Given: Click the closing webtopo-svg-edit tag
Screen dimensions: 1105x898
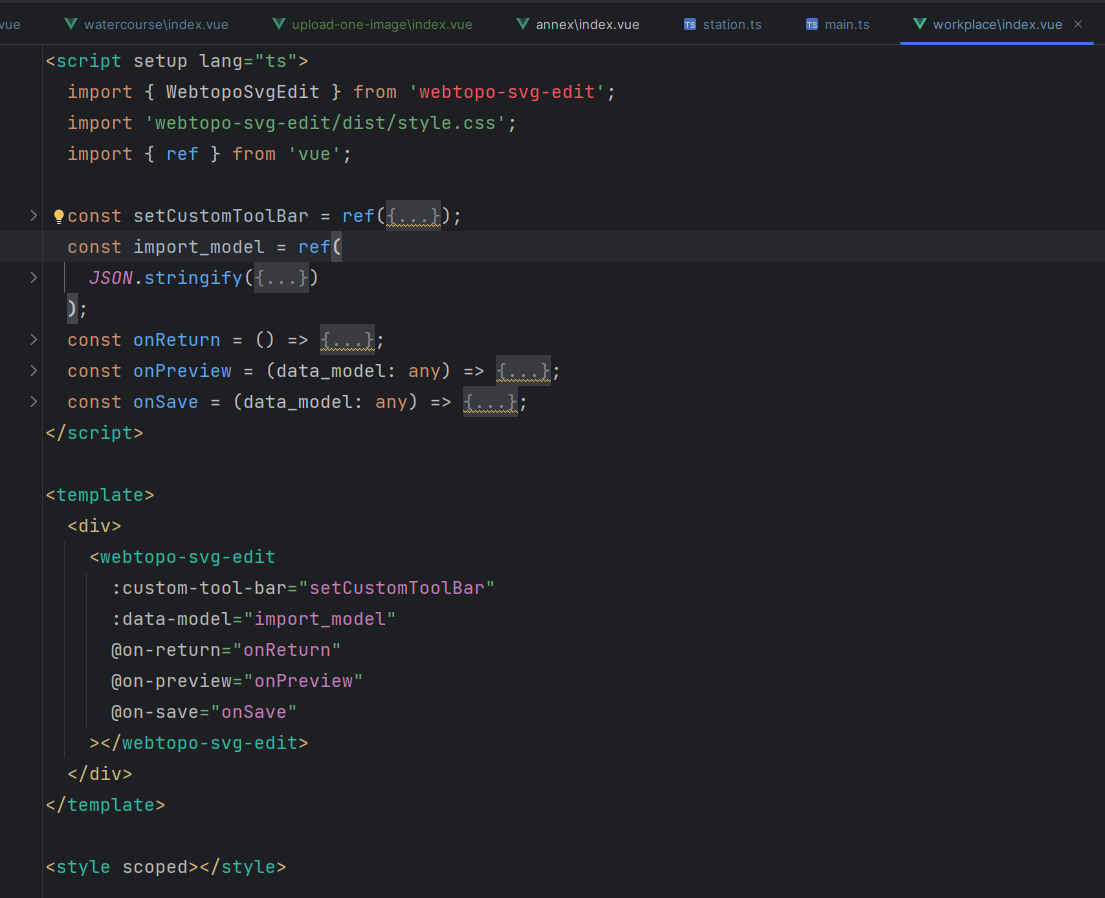Looking at the screenshot, I should 204,744.
